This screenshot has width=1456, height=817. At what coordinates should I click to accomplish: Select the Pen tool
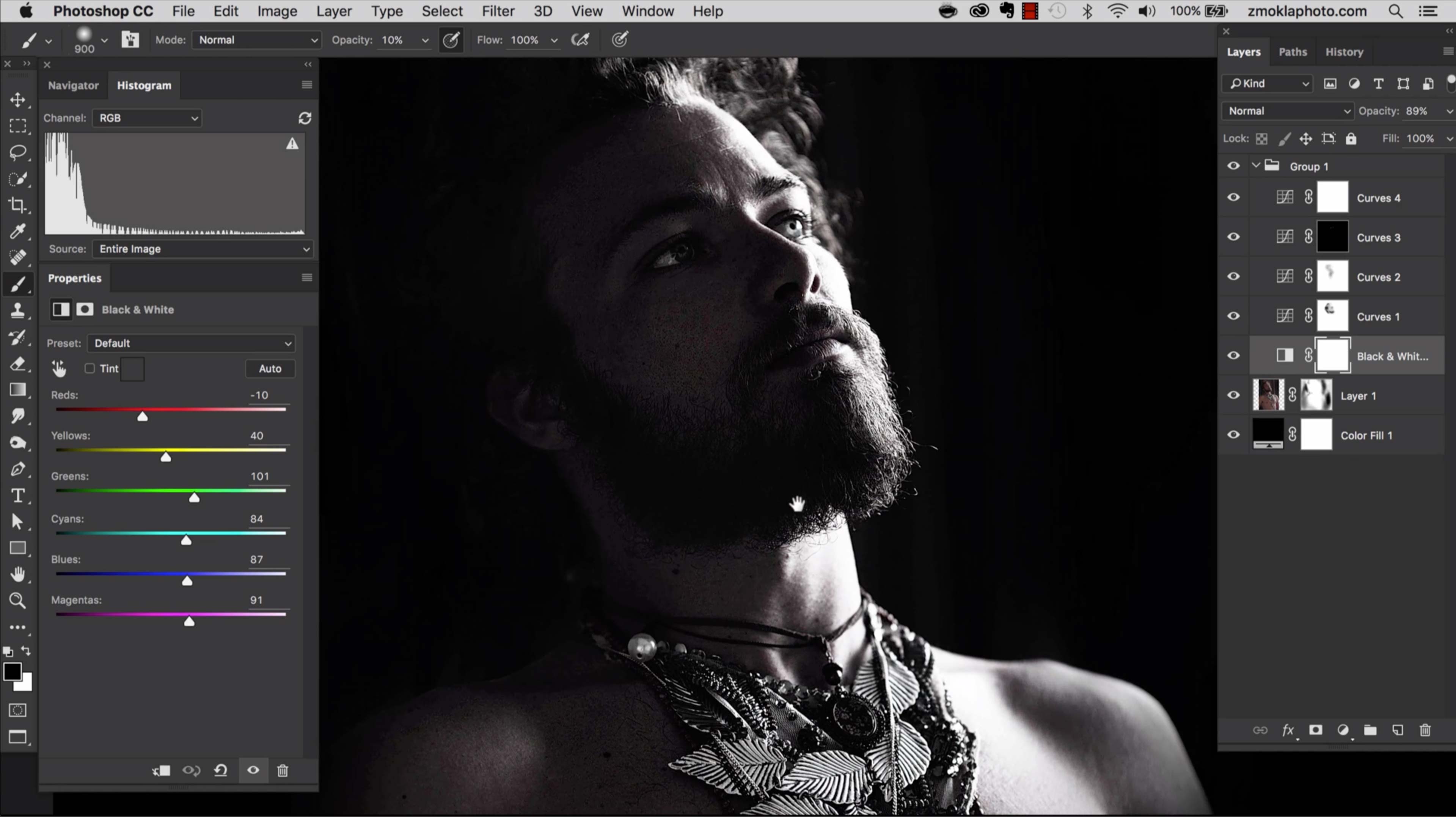click(17, 469)
